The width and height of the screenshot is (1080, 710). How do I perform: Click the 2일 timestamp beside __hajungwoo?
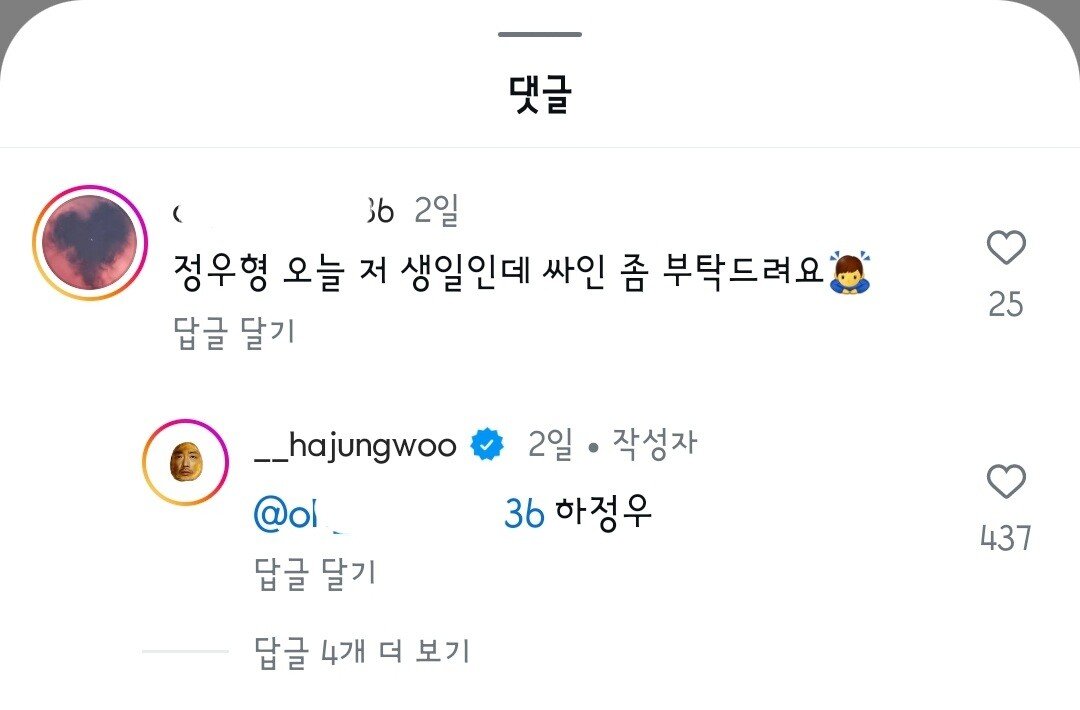550,444
